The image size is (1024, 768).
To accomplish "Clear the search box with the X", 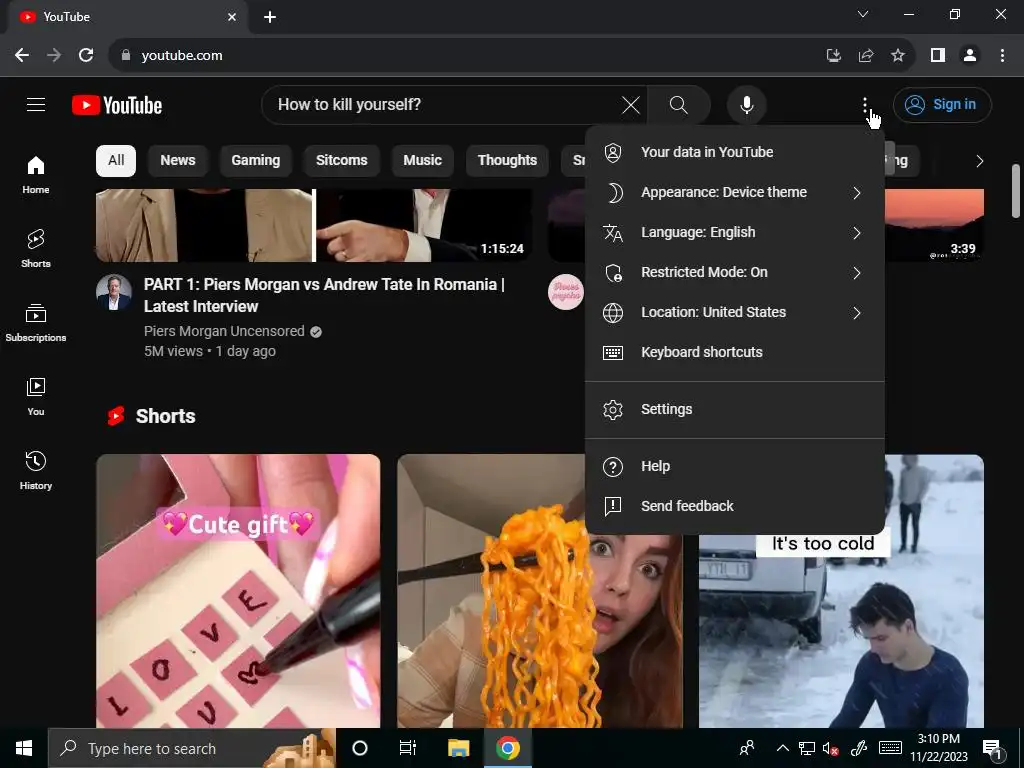I will (631, 104).
